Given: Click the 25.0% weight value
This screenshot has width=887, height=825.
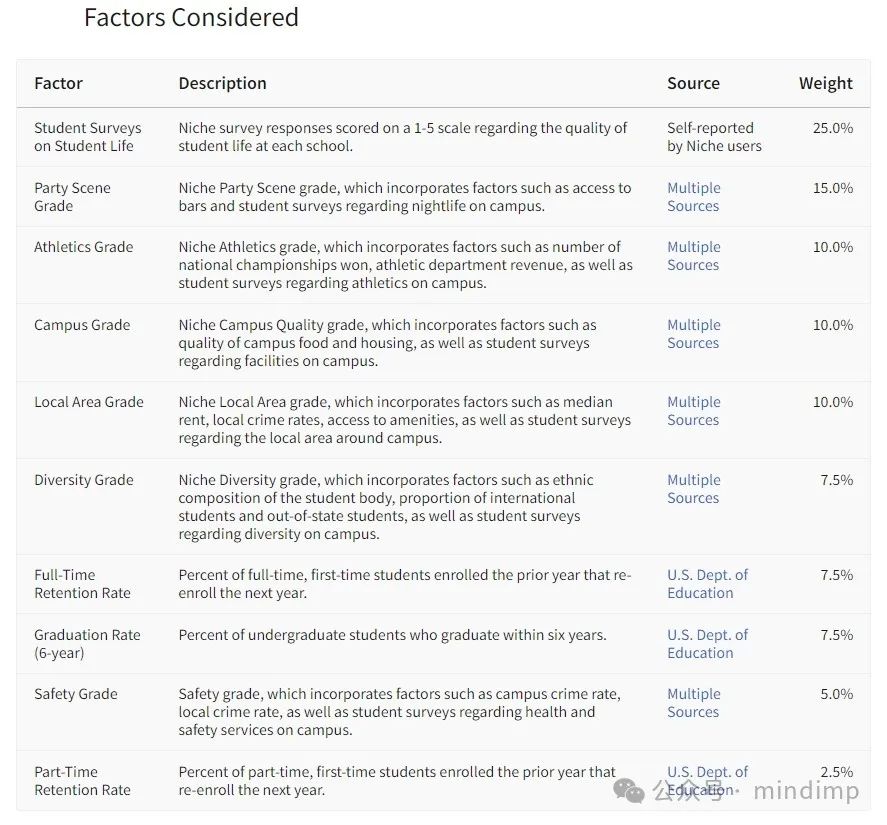Looking at the screenshot, I should [x=833, y=128].
